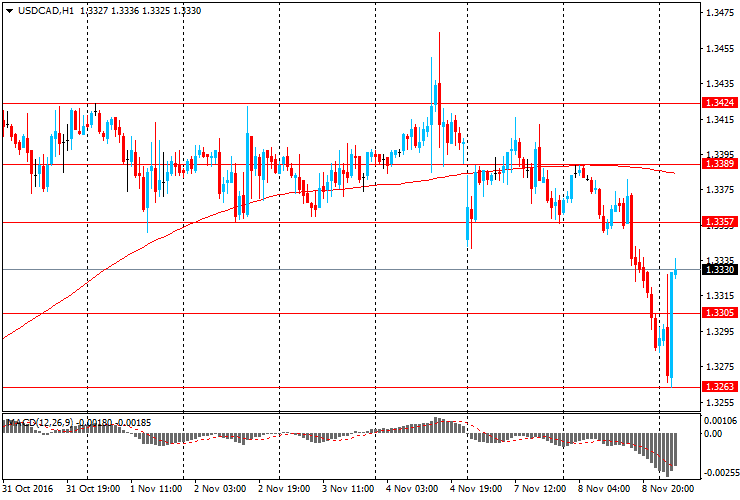Click the USDCAD,H1 chart title text
This screenshot has width=740, height=500.
(x=50, y=10)
